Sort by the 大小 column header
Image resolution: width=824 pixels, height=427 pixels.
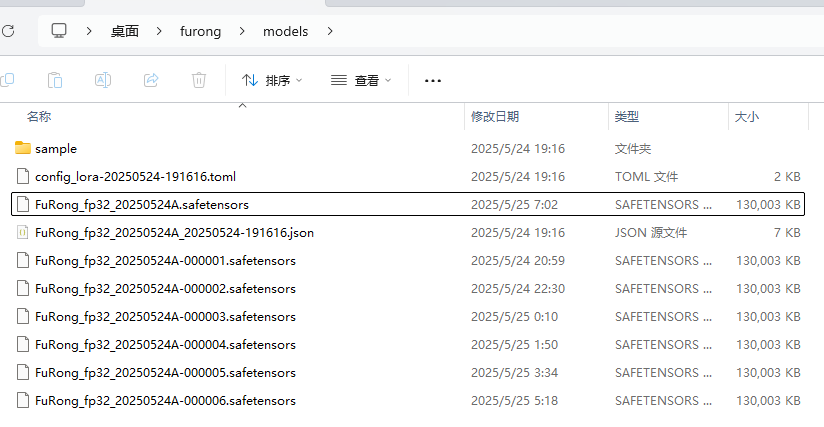[x=746, y=117]
